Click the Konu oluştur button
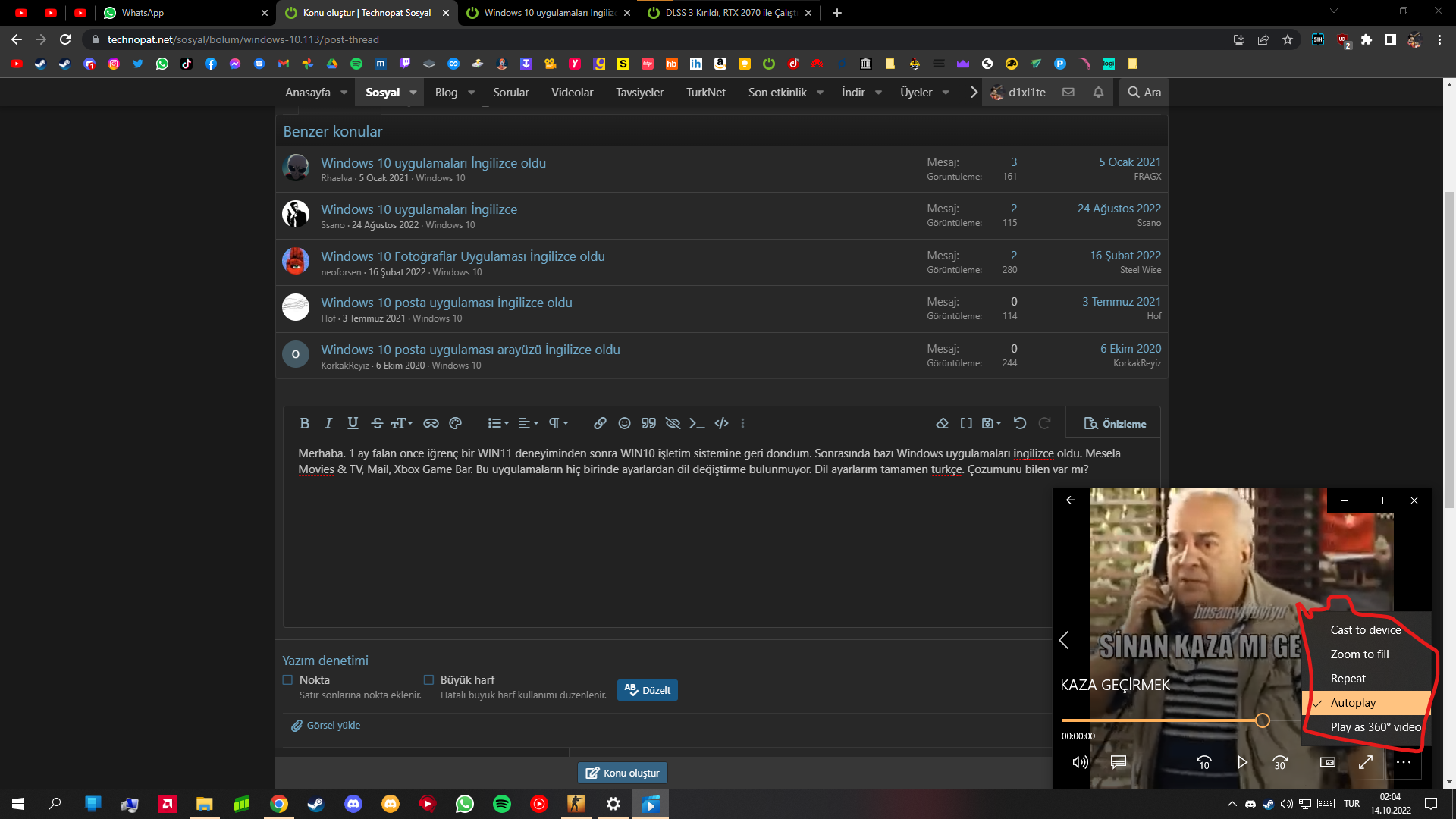 (x=623, y=773)
